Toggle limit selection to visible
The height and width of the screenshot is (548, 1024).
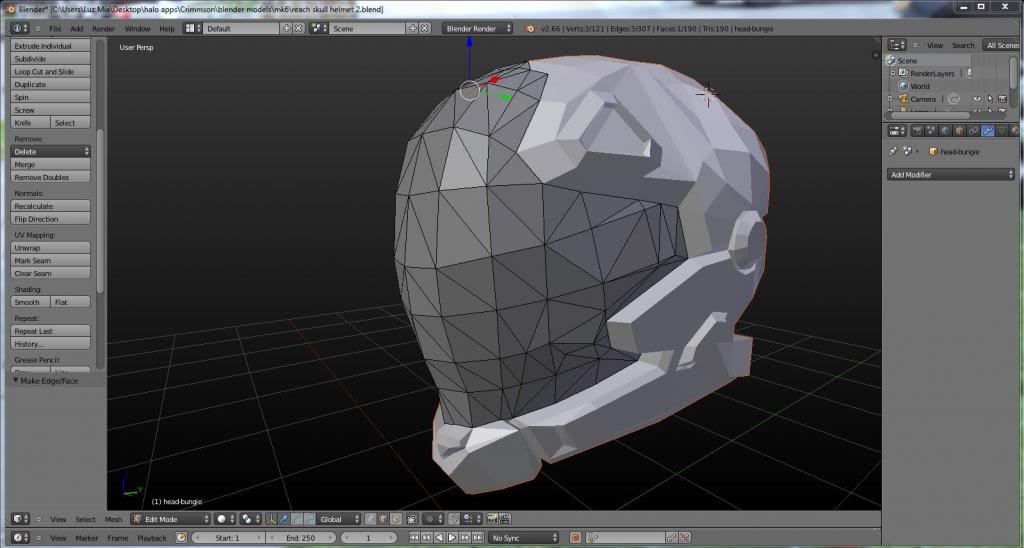coord(412,519)
